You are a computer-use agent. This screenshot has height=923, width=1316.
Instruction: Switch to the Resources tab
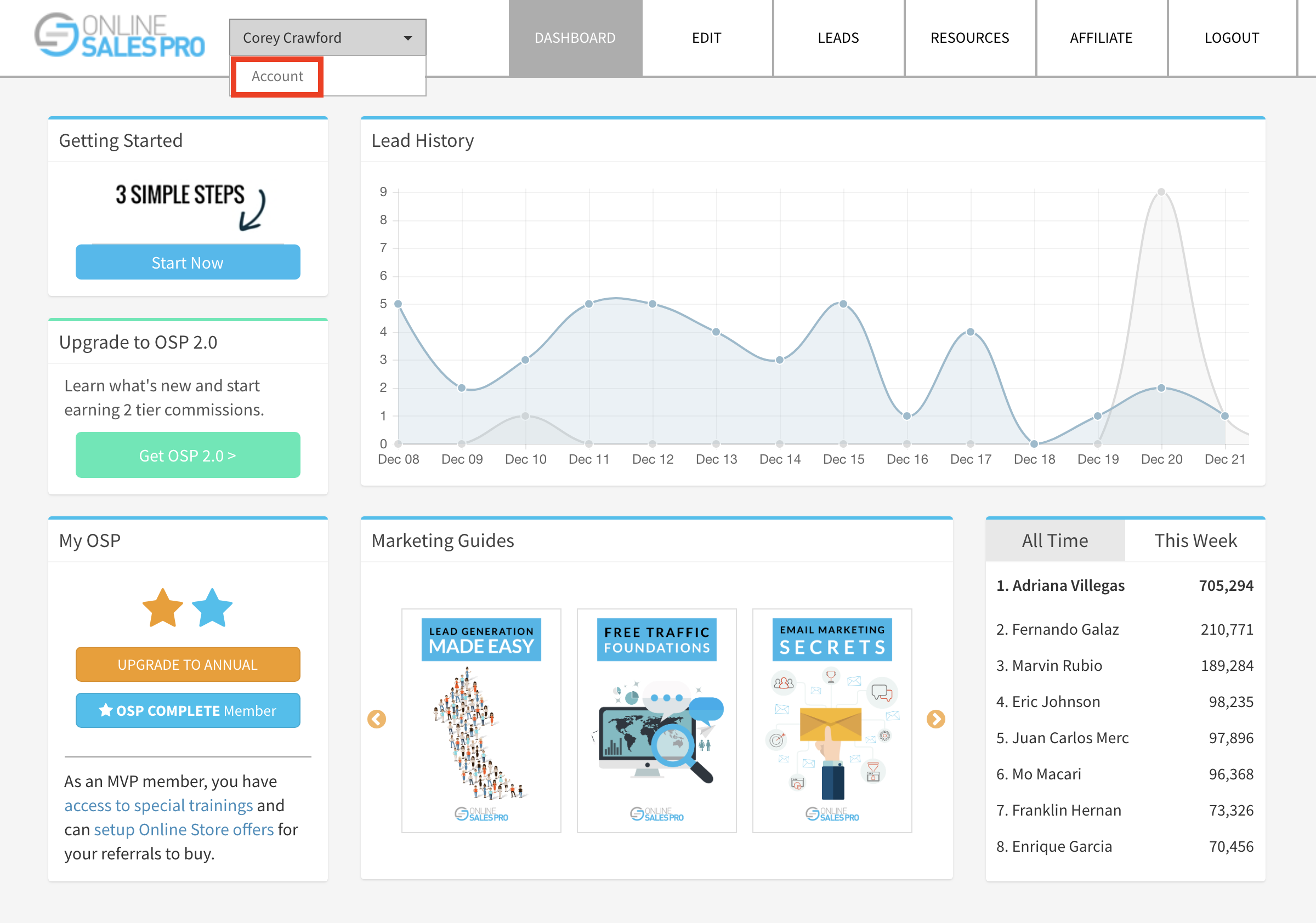click(970, 38)
